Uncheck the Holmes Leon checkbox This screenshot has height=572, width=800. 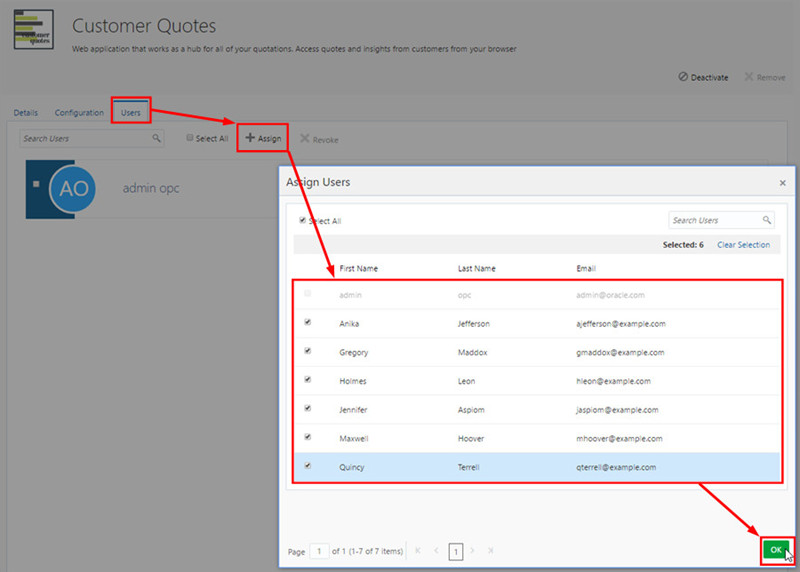click(308, 379)
